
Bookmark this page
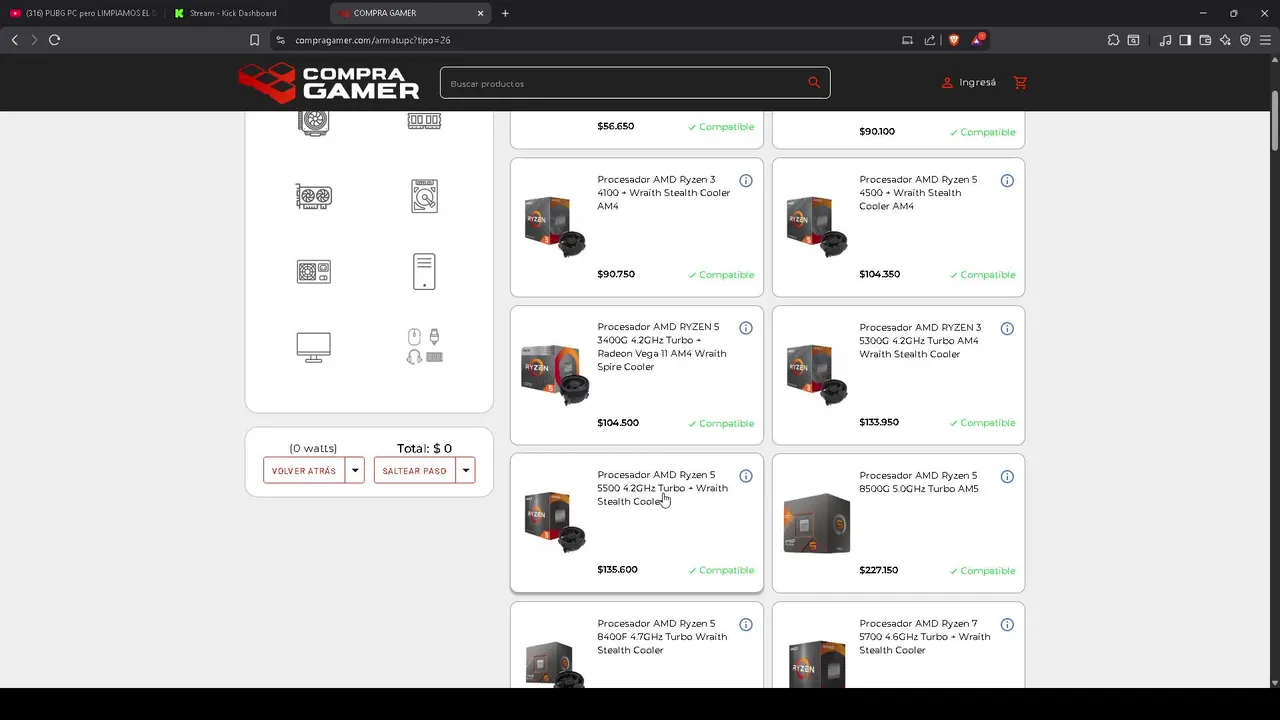click(254, 40)
